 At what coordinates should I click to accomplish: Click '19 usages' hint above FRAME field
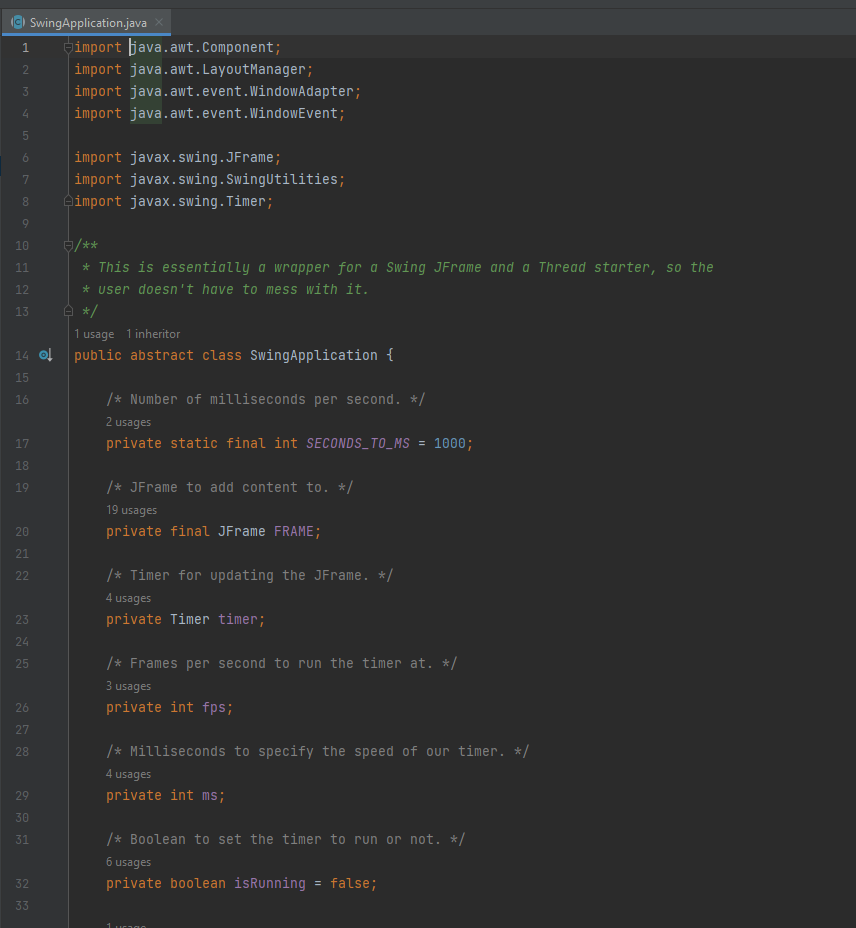[131, 510]
